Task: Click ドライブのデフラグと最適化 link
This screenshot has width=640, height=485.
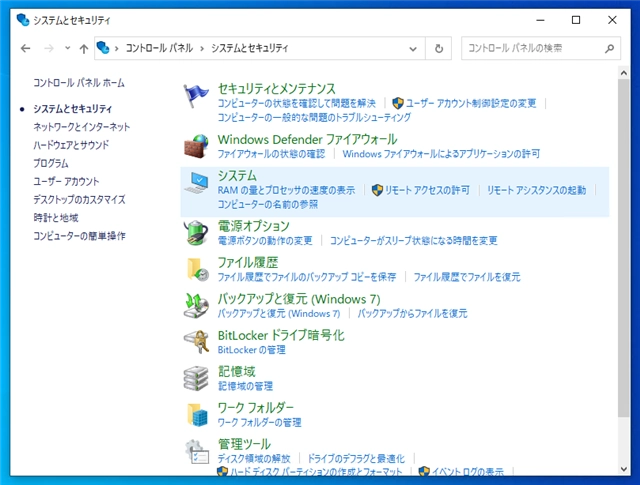Action: coord(356,459)
